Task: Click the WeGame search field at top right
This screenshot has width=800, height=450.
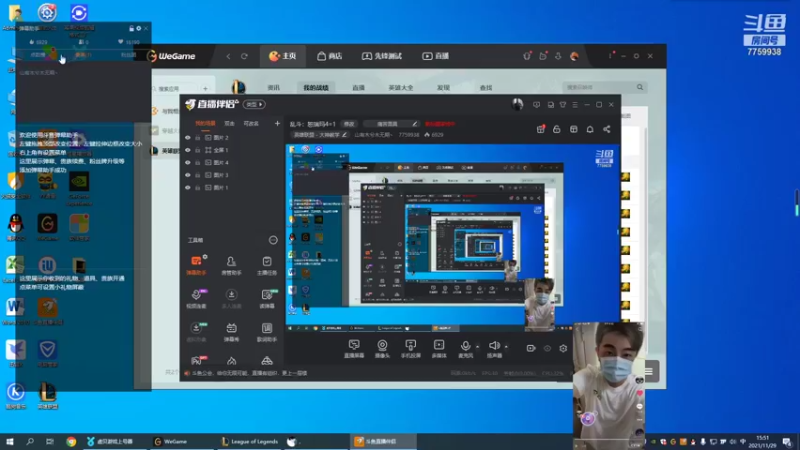Action: click(x=604, y=87)
